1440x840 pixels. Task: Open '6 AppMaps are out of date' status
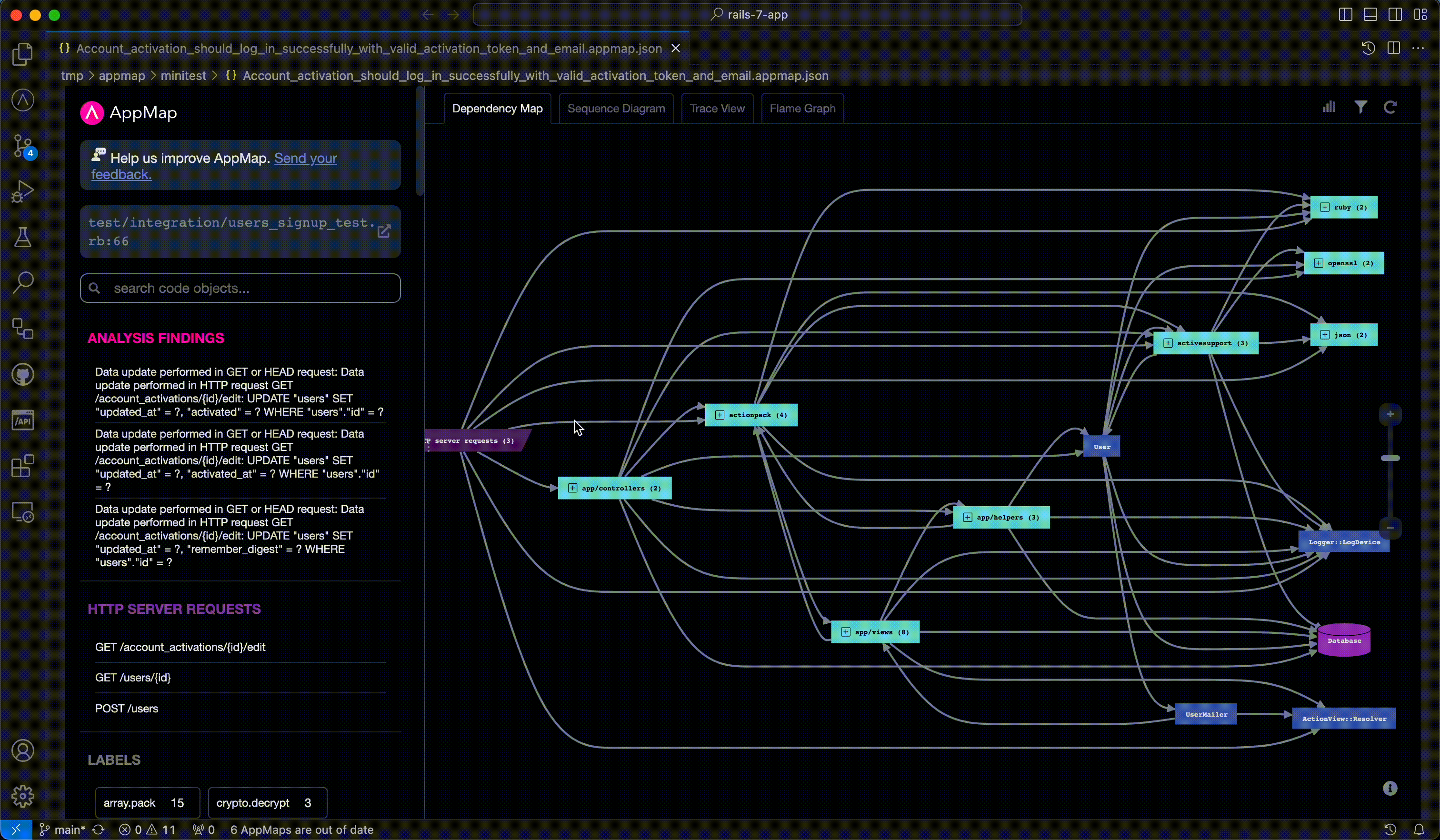302,829
